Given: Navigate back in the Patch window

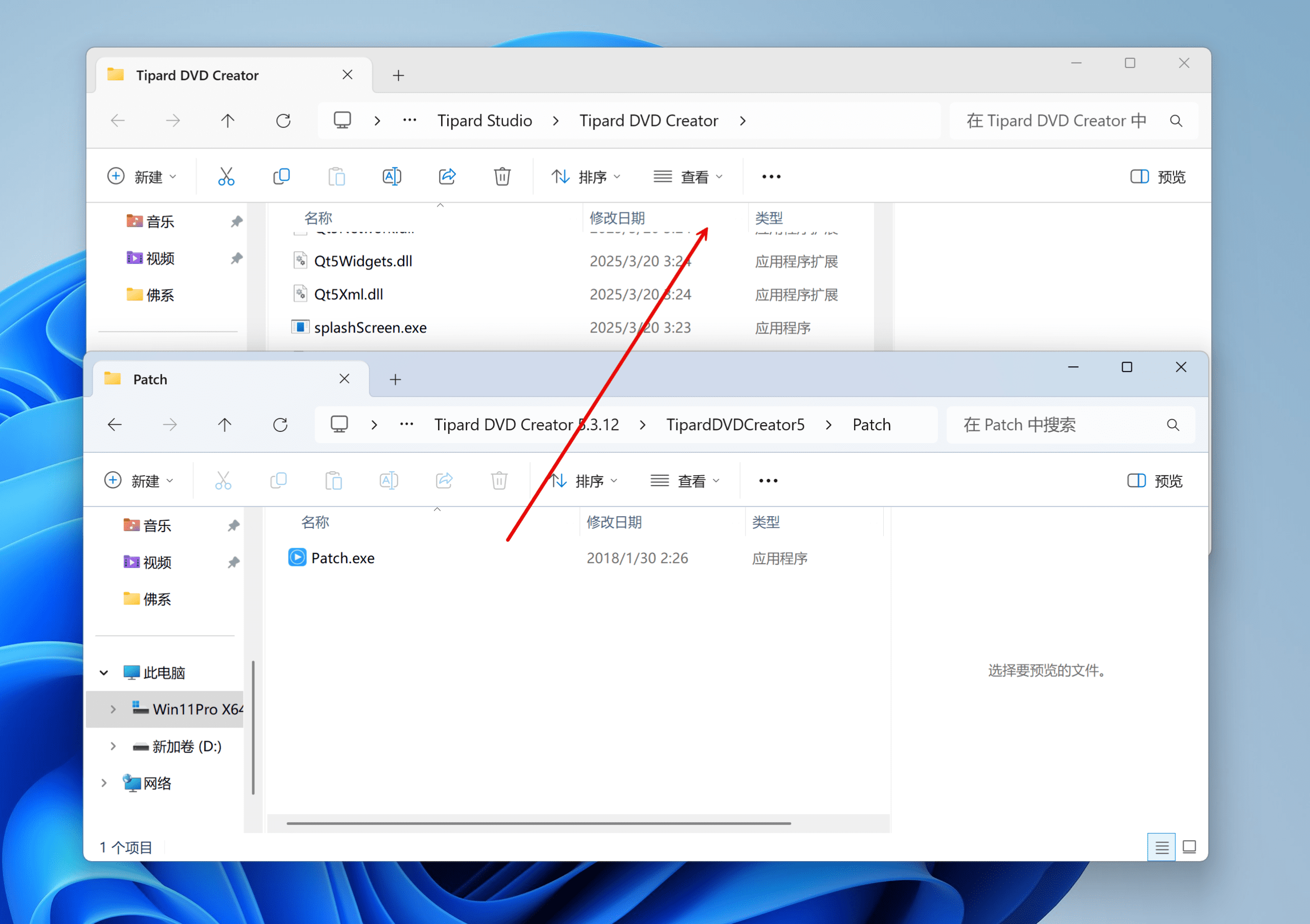Looking at the screenshot, I should tap(115, 425).
